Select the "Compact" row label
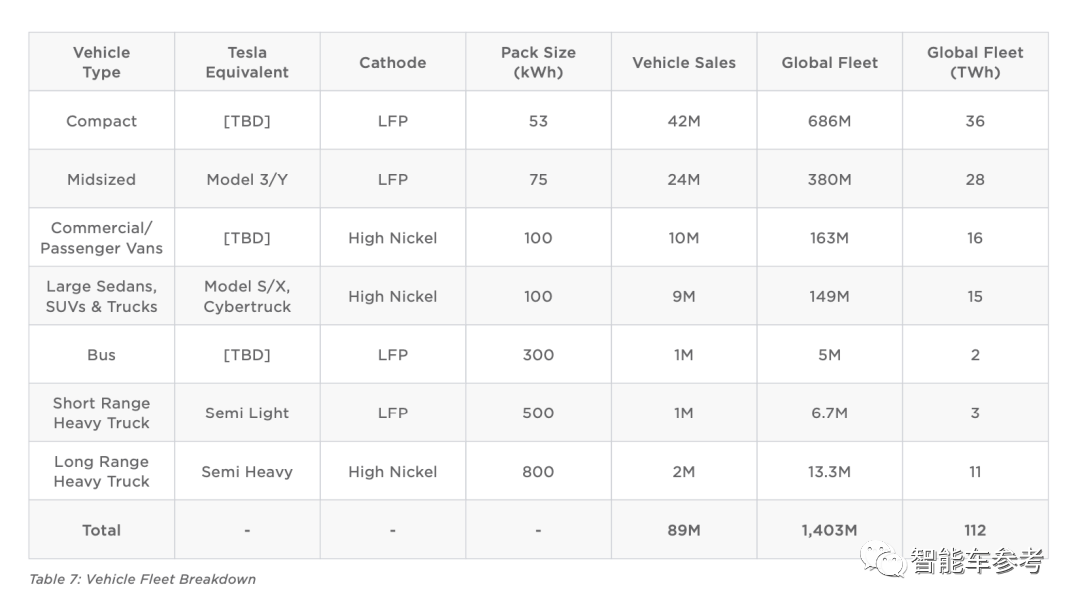Viewport: 1080px width, 609px height. [101, 121]
